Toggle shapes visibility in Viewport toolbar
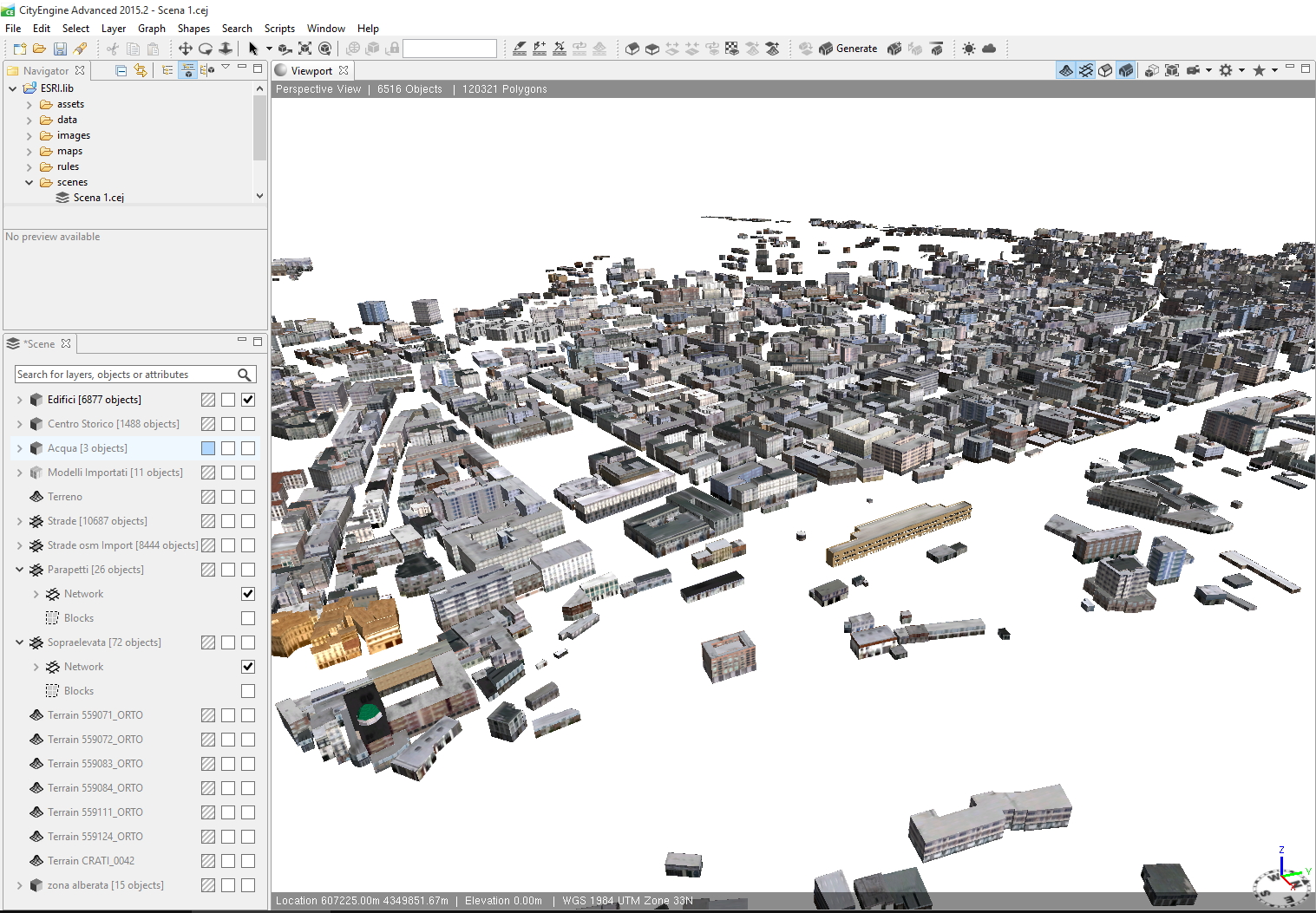Viewport: 1316px width, 913px height. coord(1105,70)
